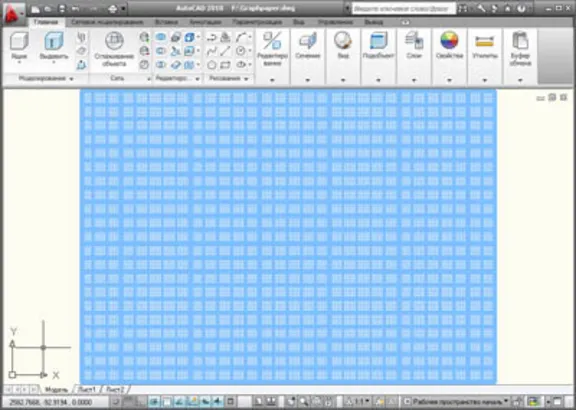Click the keyword search input field
The image size is (576, 410).
click(403, 8)
